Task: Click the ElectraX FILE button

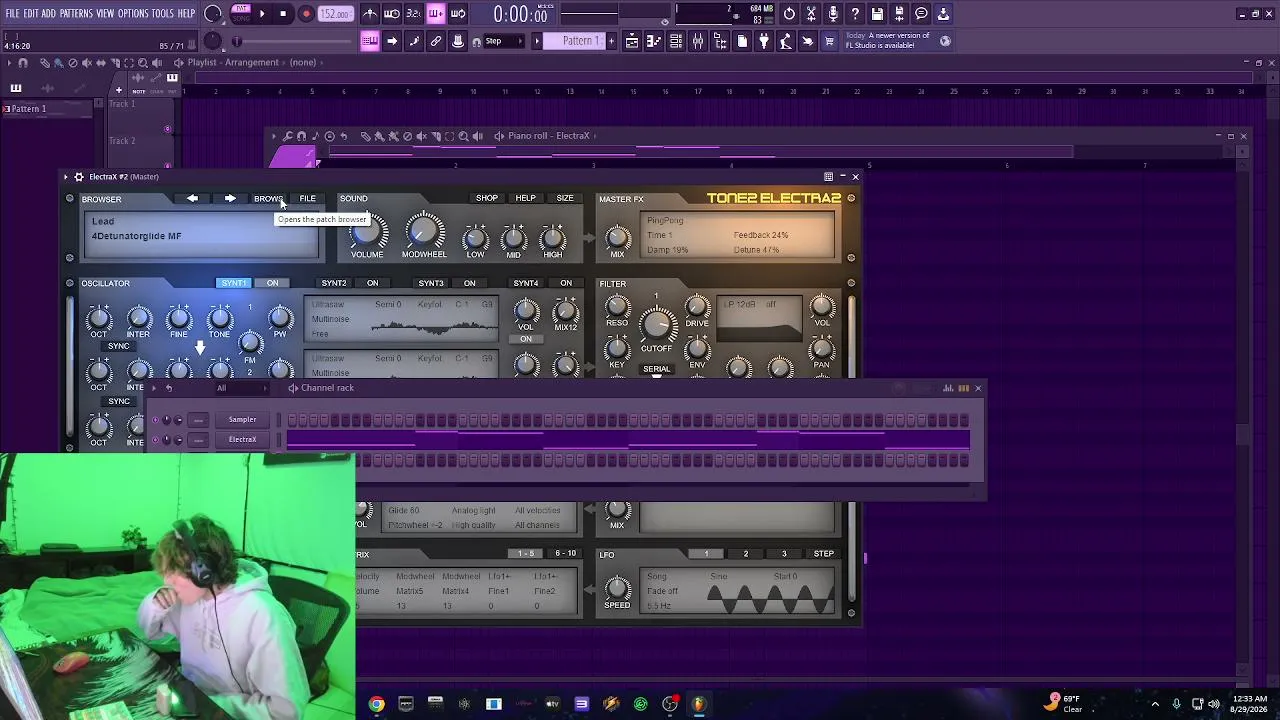Action: pos(307,198)
